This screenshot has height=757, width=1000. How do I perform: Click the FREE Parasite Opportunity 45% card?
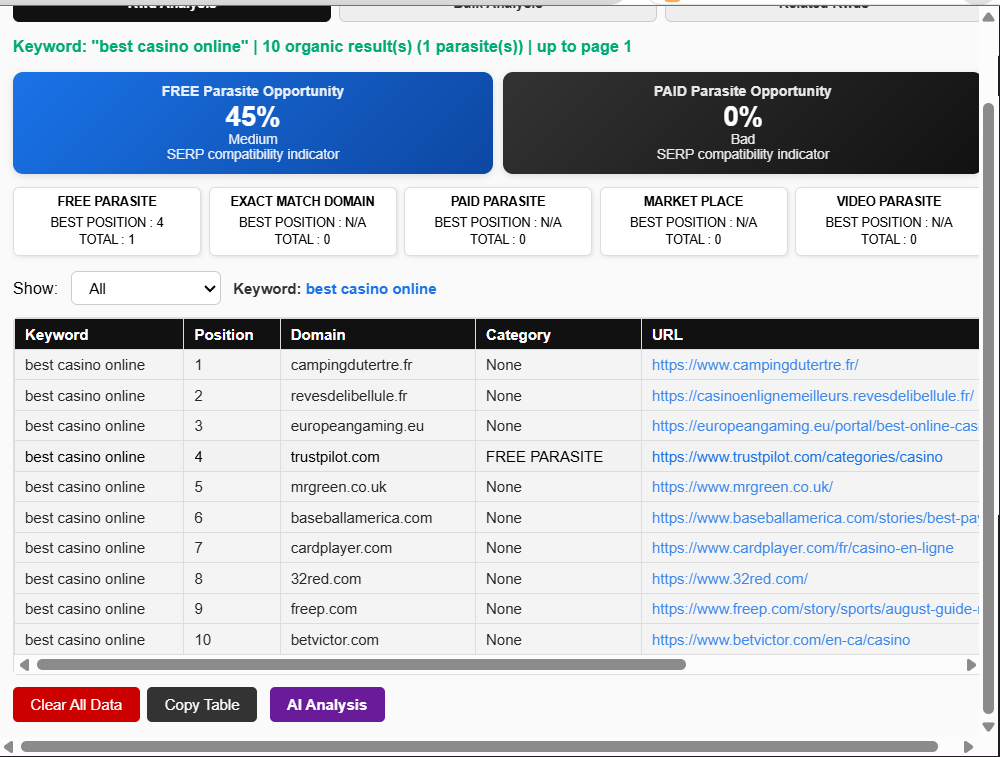(253, 122)
